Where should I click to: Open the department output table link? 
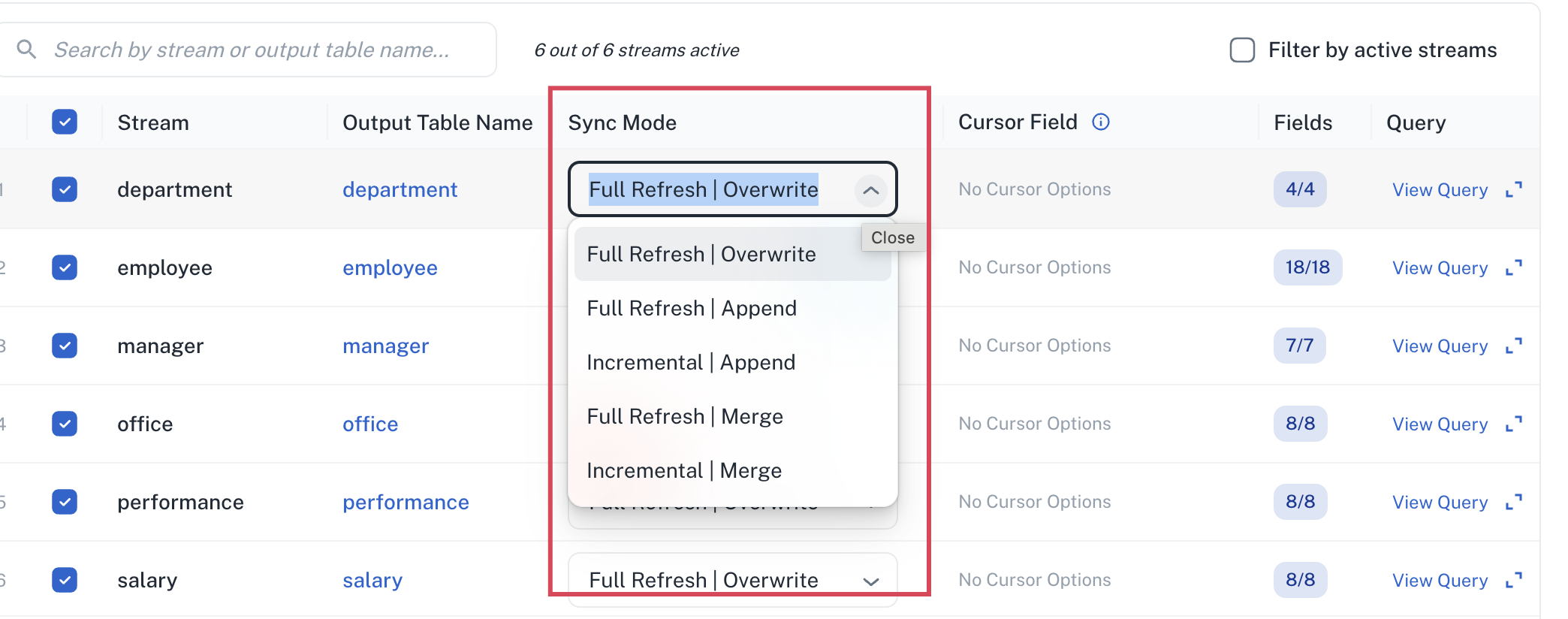400,189
